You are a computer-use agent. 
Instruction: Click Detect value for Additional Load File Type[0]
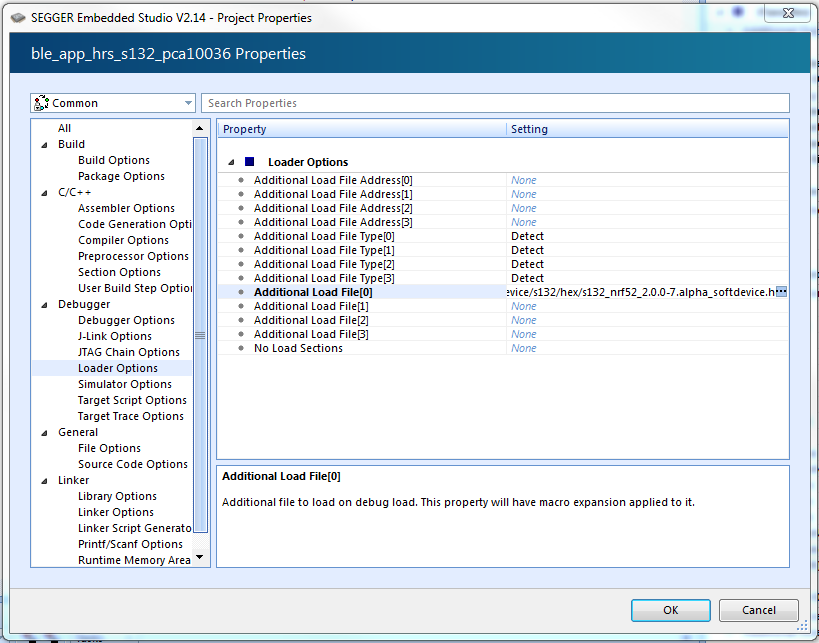point(528,237)
